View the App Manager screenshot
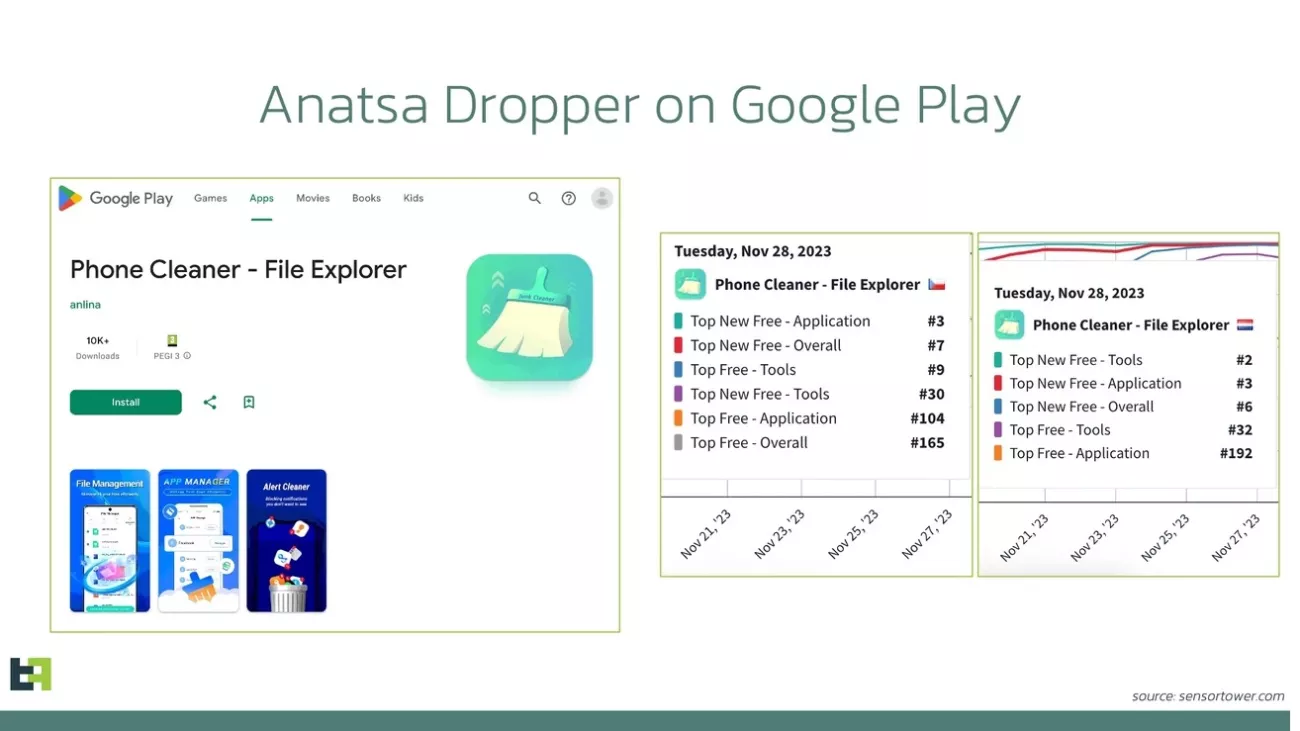 [198, 540]
